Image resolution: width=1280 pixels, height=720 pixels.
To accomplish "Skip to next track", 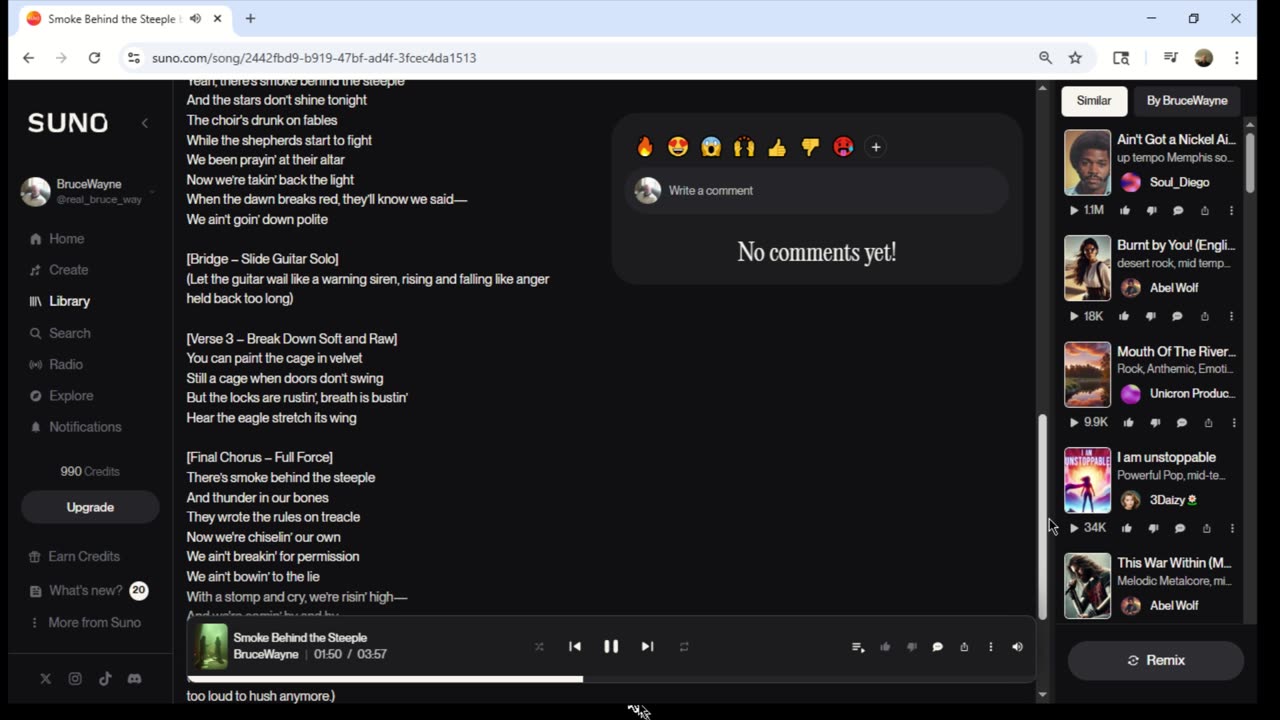I will (647, 647).
